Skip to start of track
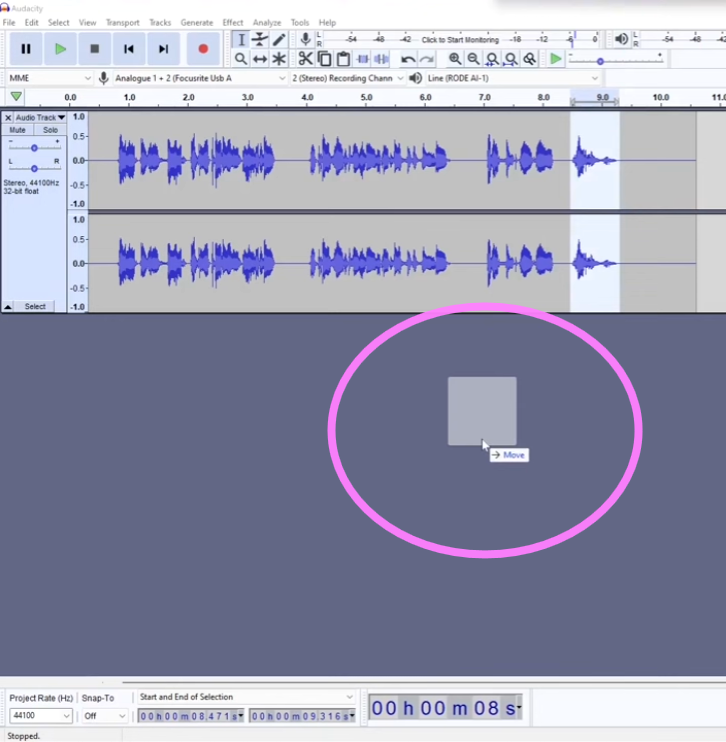The image size is (726, 742). tap(129, 48)
